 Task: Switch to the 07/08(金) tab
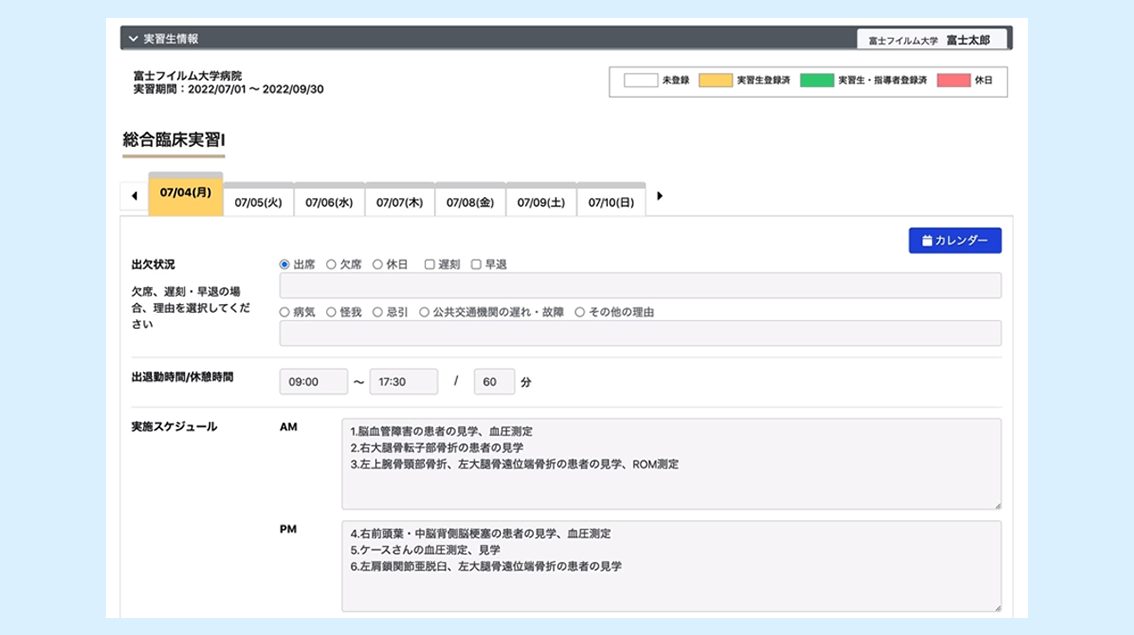pyautogui.click(x=470, y=202)
